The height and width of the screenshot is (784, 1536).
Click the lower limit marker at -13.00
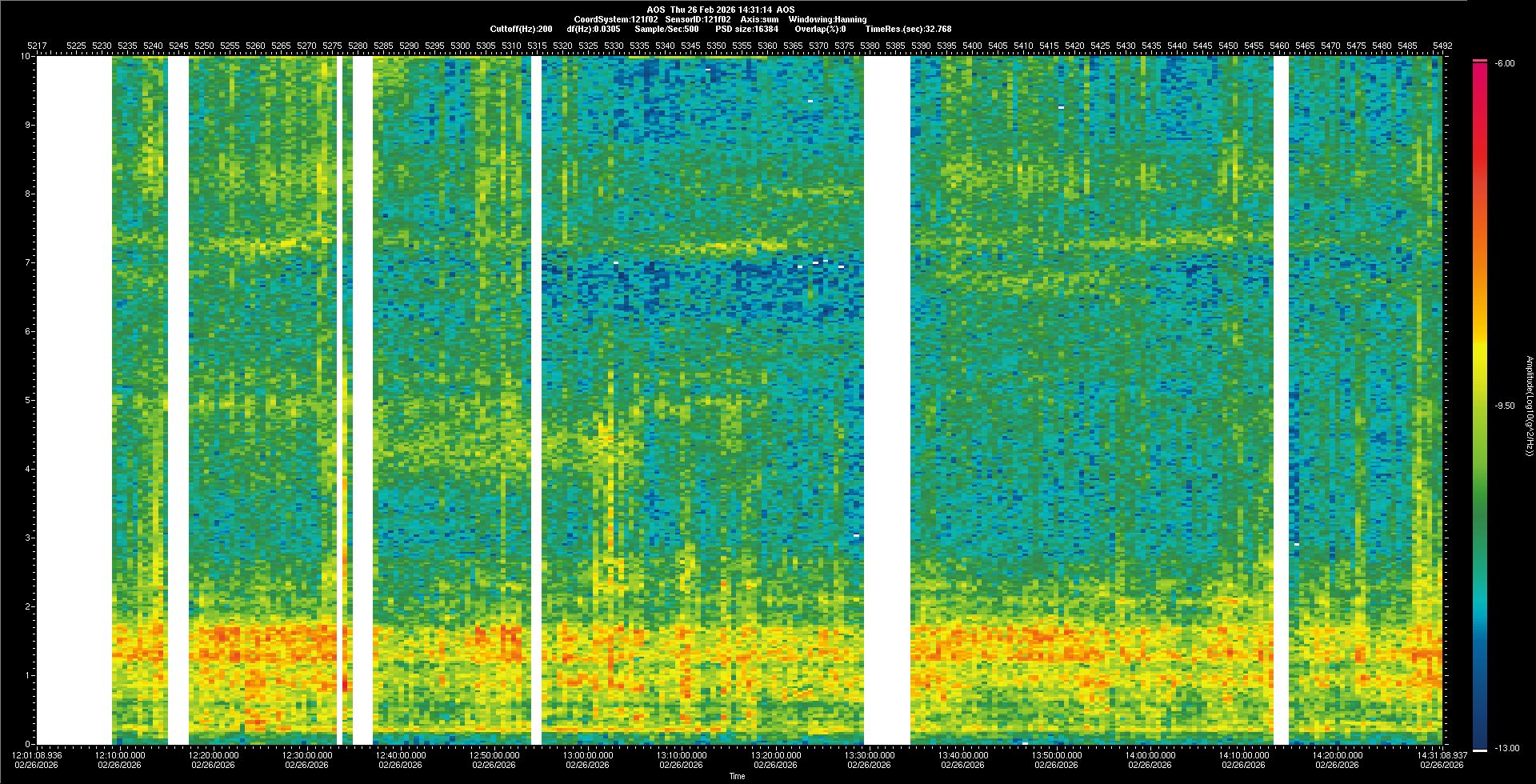[1480, 750]
